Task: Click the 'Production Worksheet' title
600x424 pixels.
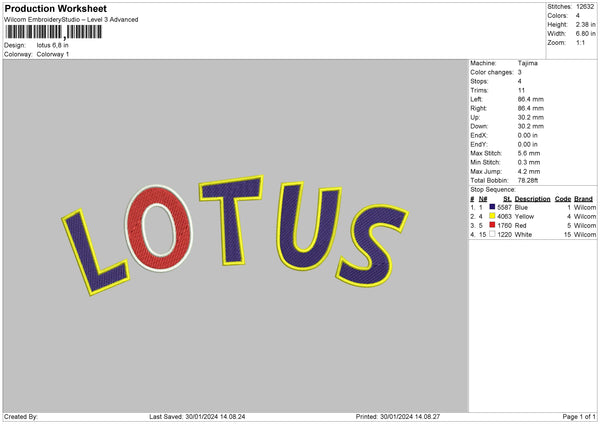Action: (x=55, y=9)
